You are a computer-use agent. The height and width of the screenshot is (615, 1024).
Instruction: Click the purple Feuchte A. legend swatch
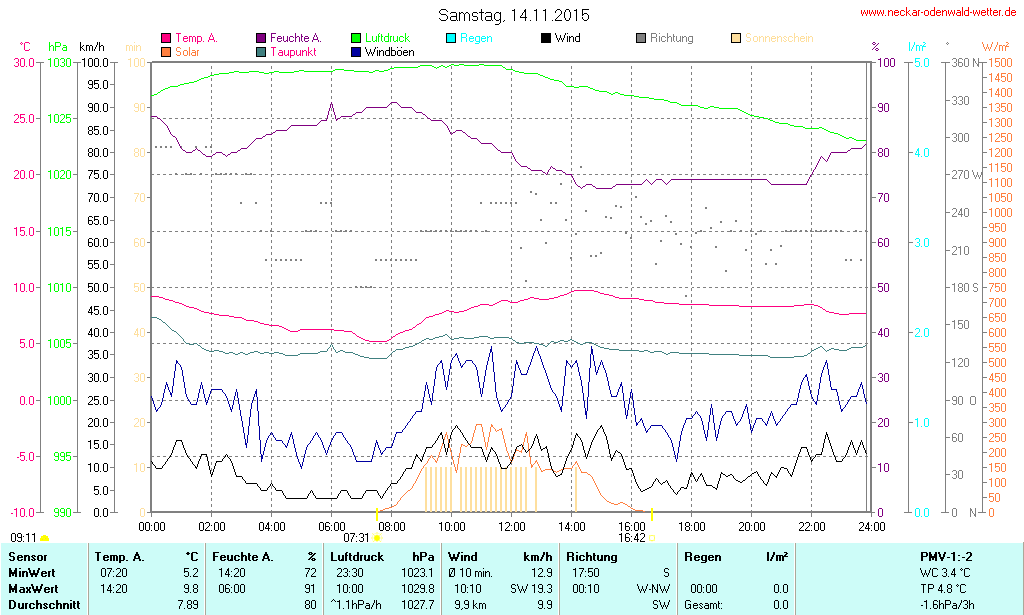[x=262, y=38]
